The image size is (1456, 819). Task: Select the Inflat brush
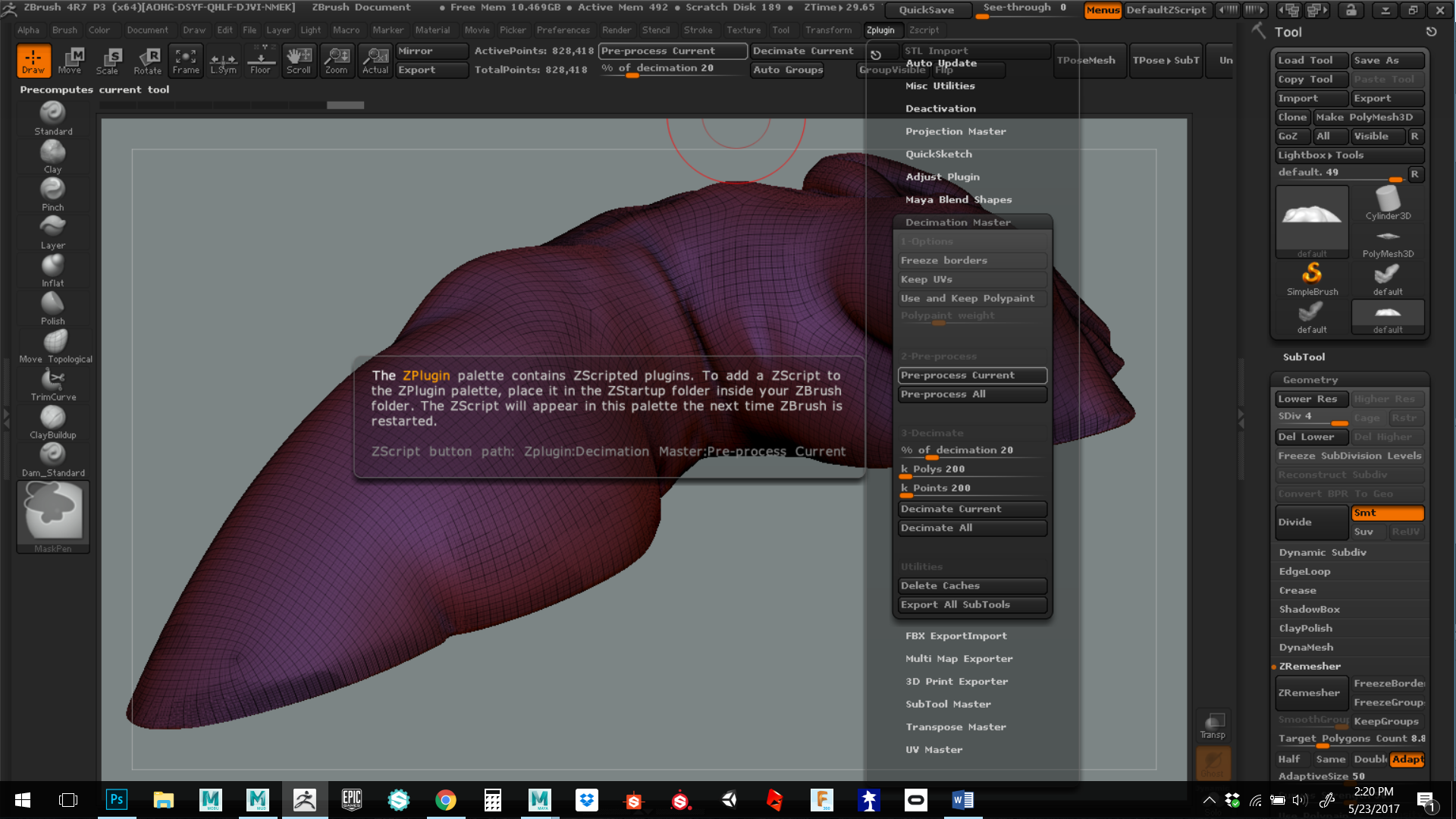coord(53,271)
